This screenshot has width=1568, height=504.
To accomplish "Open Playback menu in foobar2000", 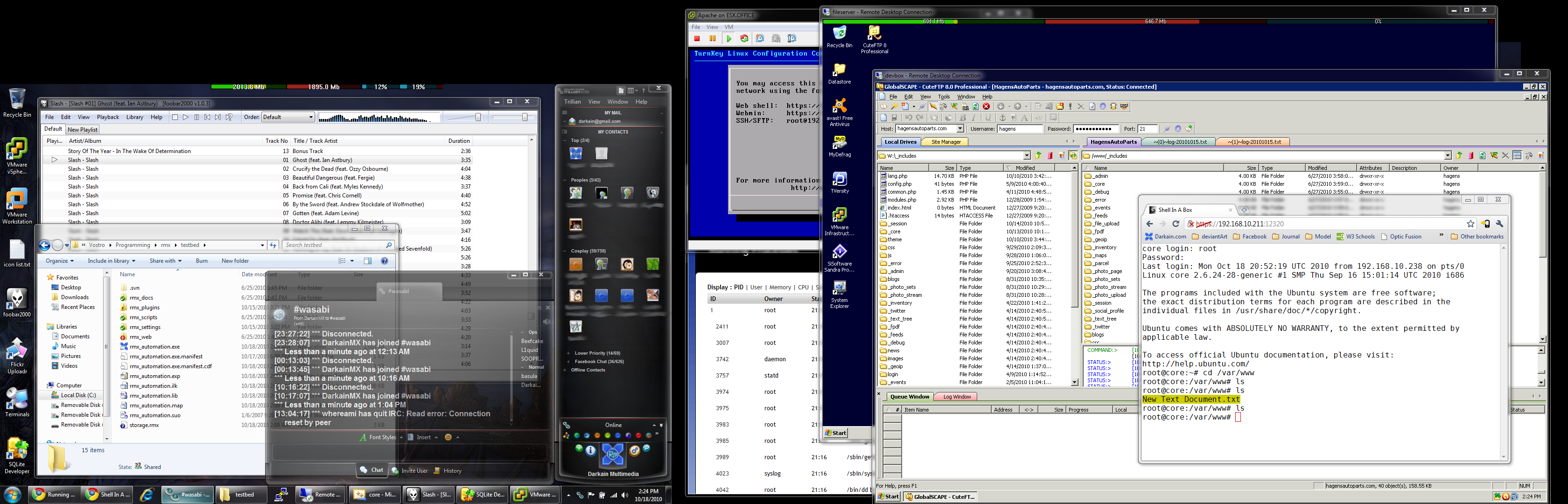I will point(108,118).
